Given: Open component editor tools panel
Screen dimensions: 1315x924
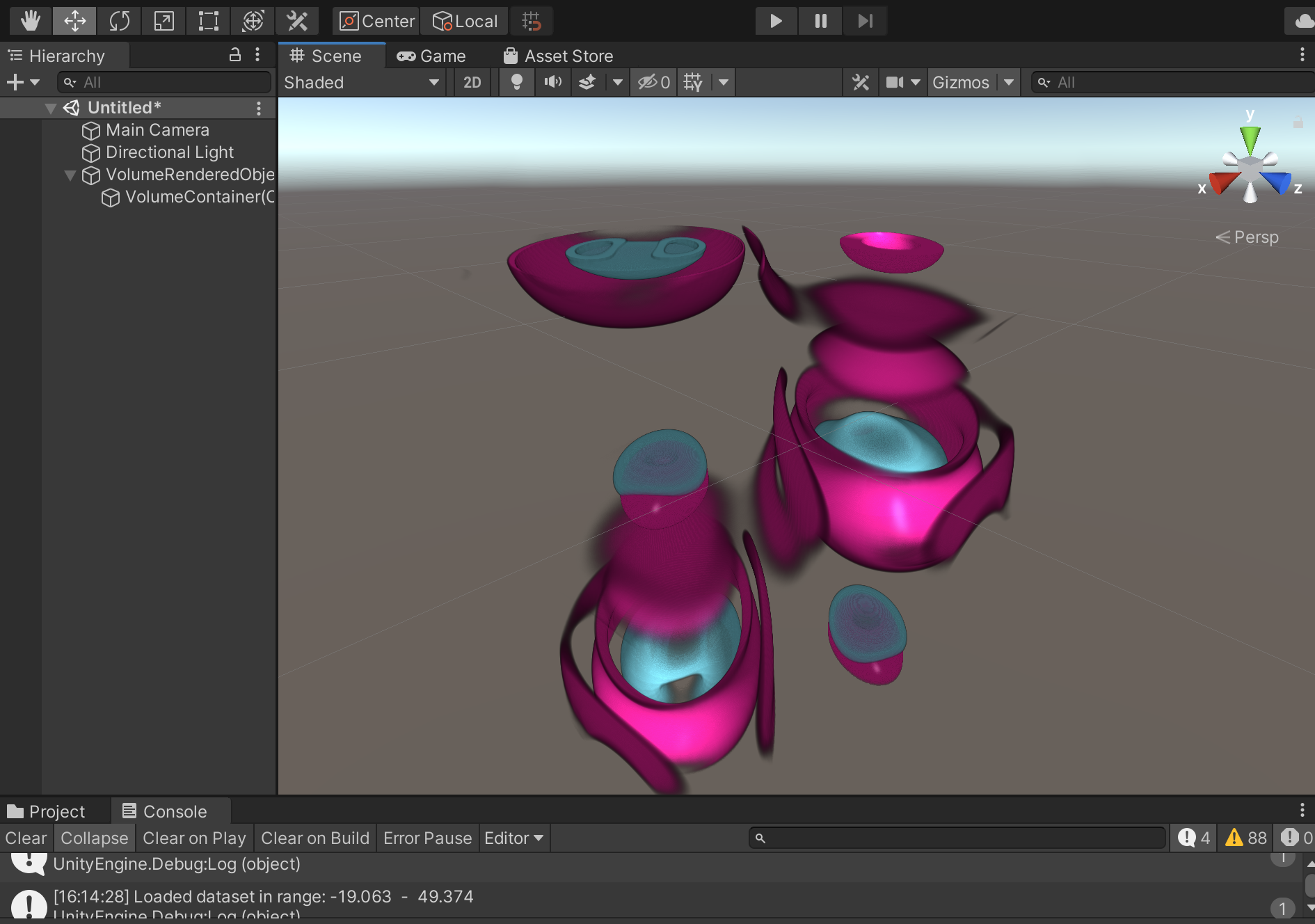Looking at the screenshot, I should [861, 83].
